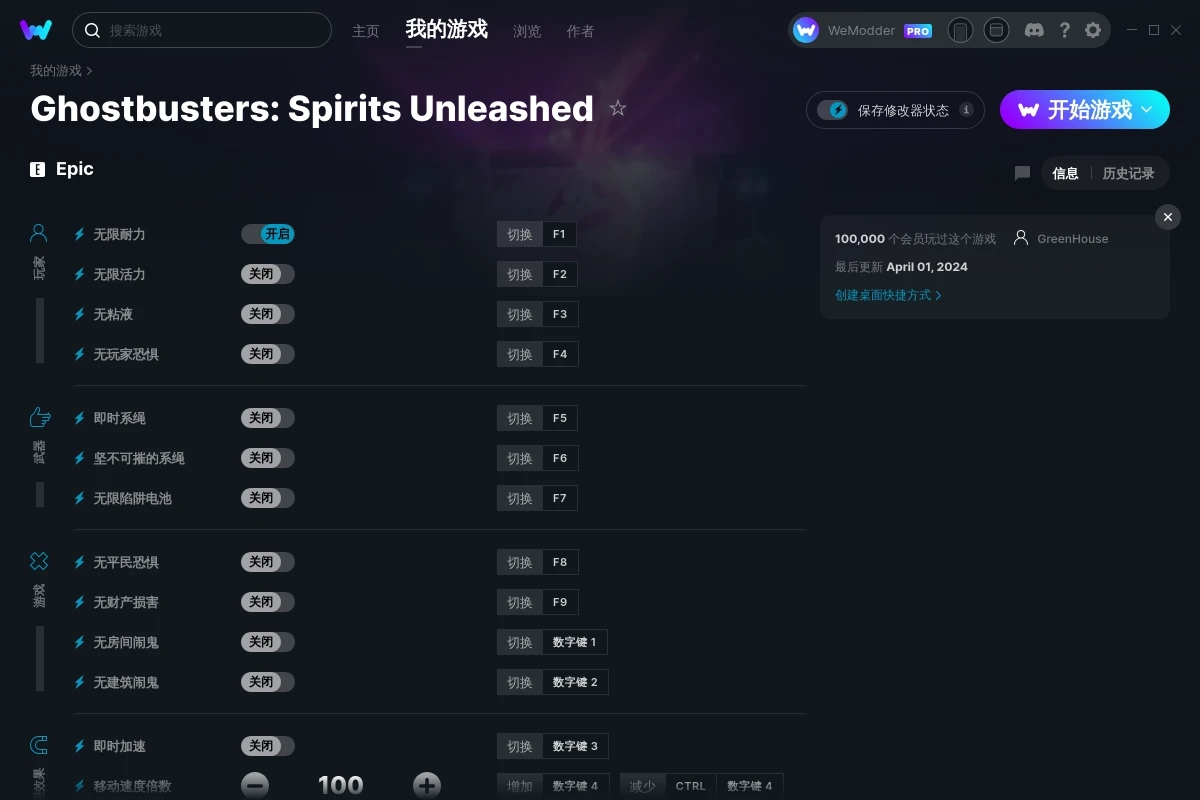Open the comments chat bubble icon
The height and width of the screenshot is (800, 1200).
coord(1022,173)
